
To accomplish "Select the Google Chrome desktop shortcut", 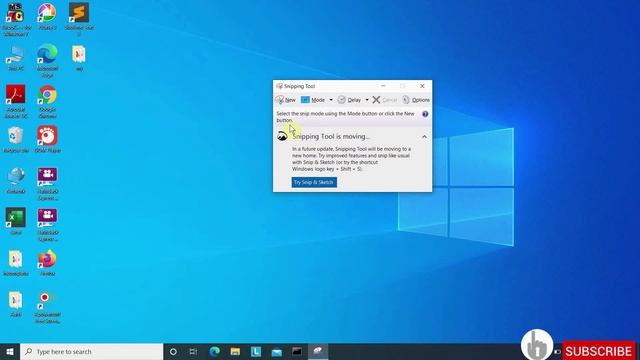I will point(47,102).
